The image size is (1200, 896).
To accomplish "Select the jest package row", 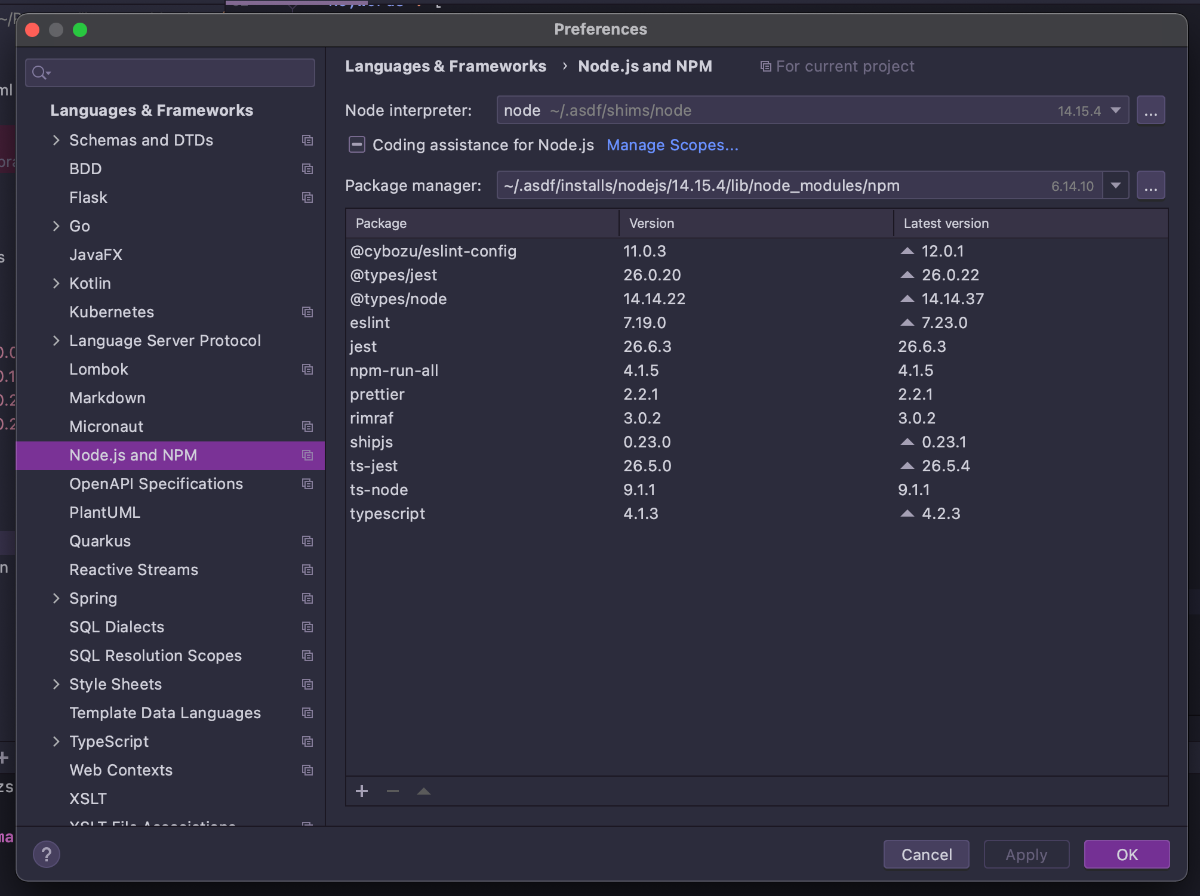I will [756, 346].
